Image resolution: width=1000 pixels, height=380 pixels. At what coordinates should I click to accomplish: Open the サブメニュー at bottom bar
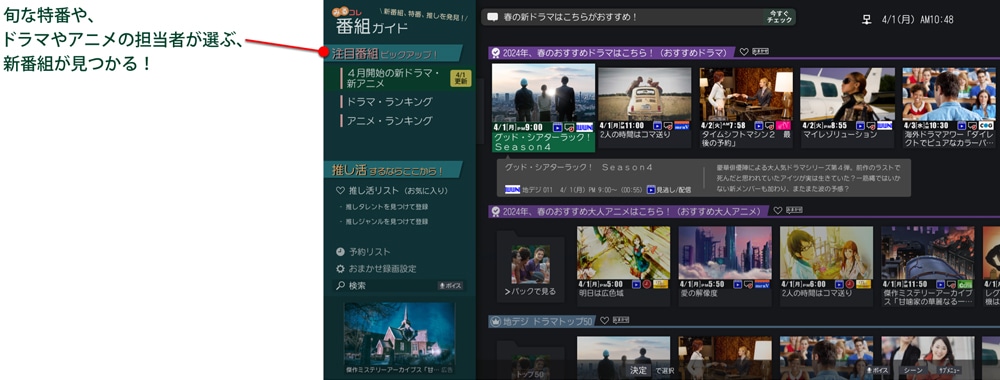[x=949, y=370]
